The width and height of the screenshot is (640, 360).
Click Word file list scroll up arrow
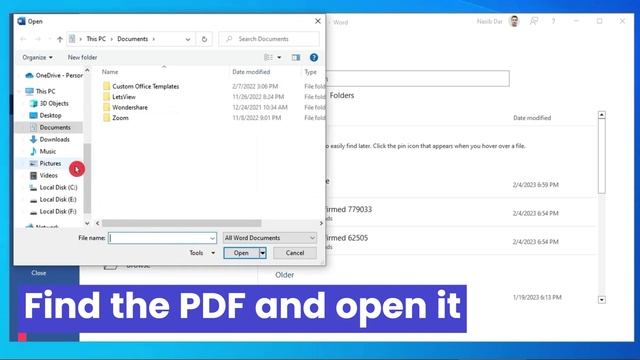tap(602, 115)
